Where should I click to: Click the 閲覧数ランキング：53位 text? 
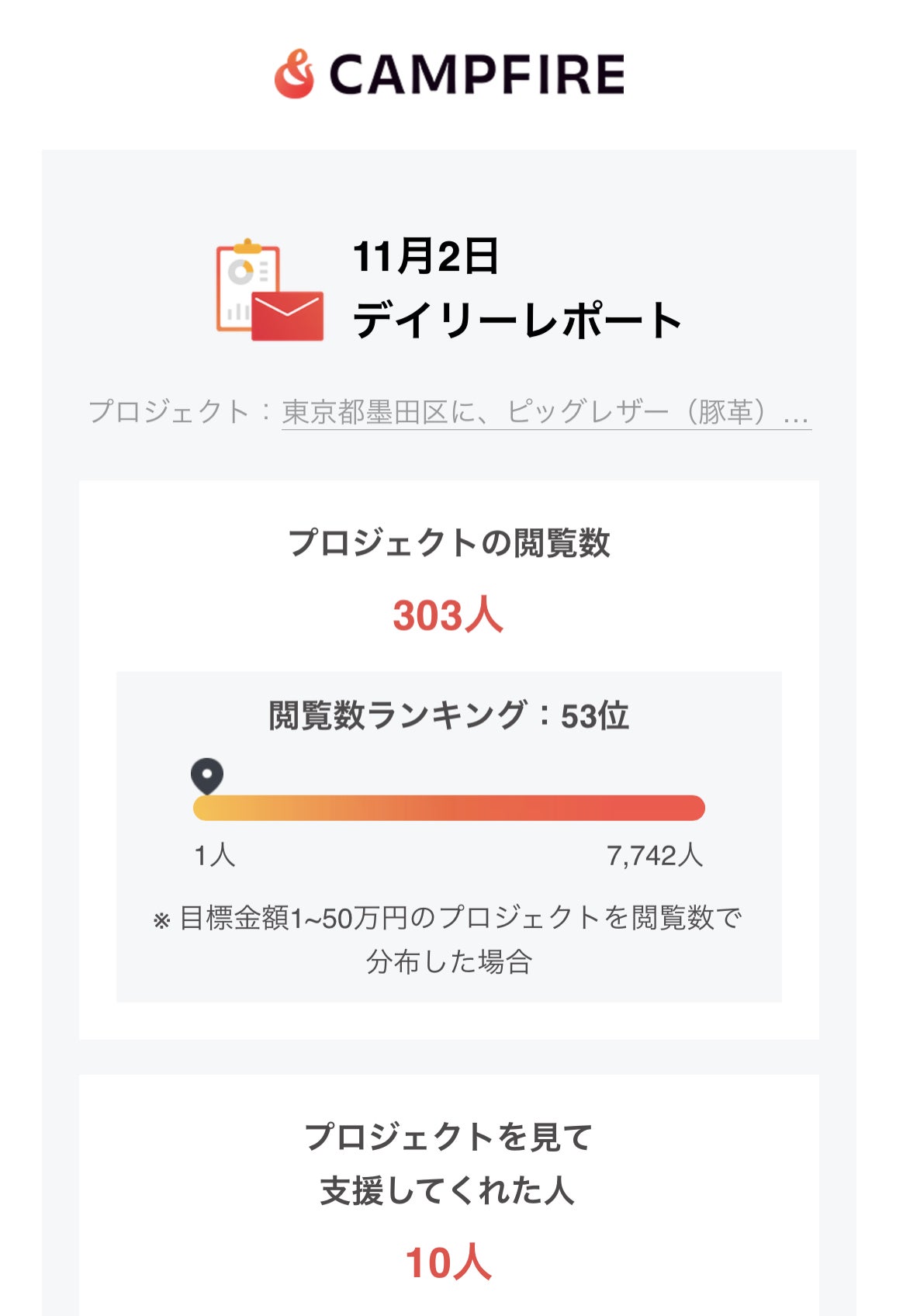(448, 715)
